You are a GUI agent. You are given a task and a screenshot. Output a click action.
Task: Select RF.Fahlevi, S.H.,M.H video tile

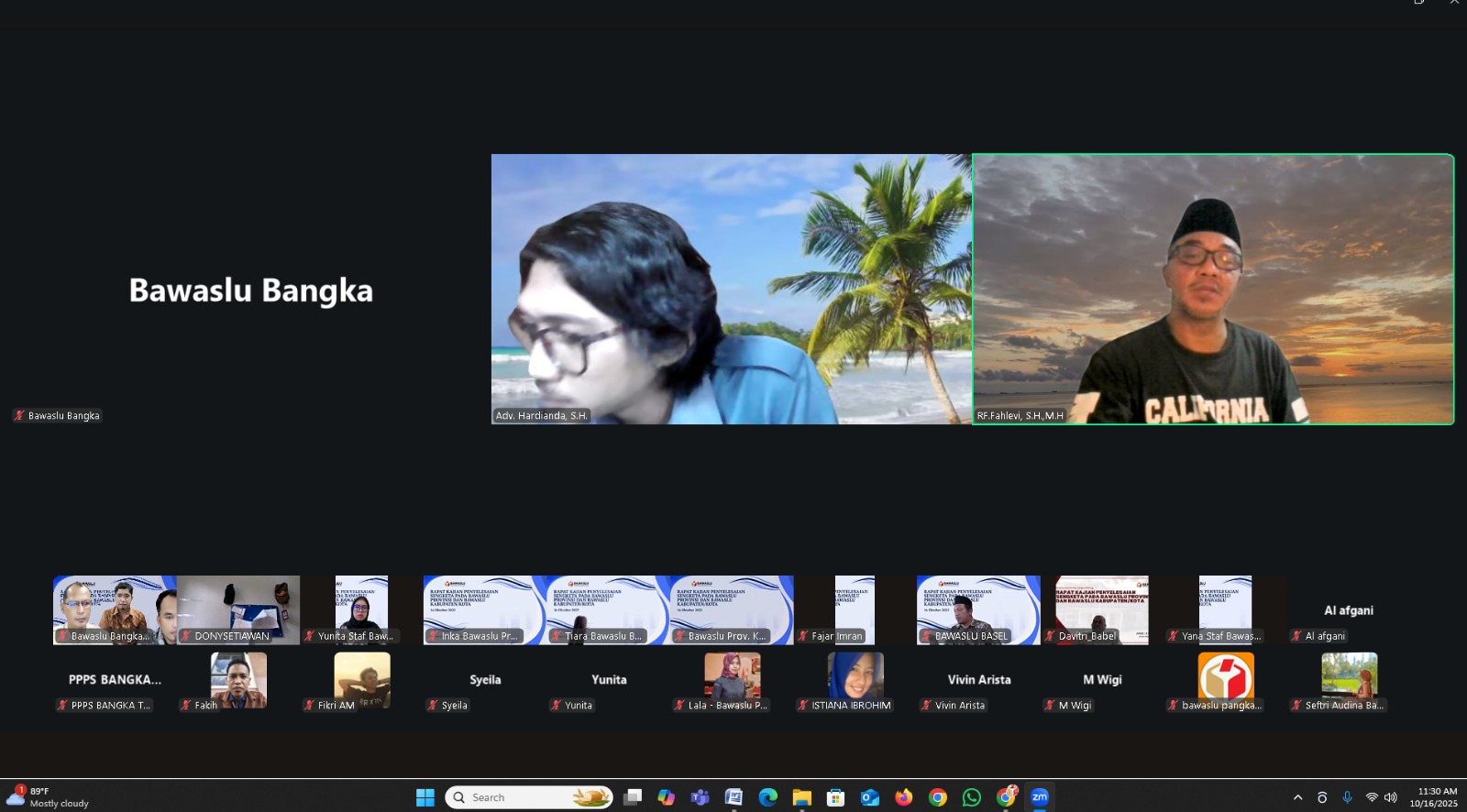(1213, 289)
